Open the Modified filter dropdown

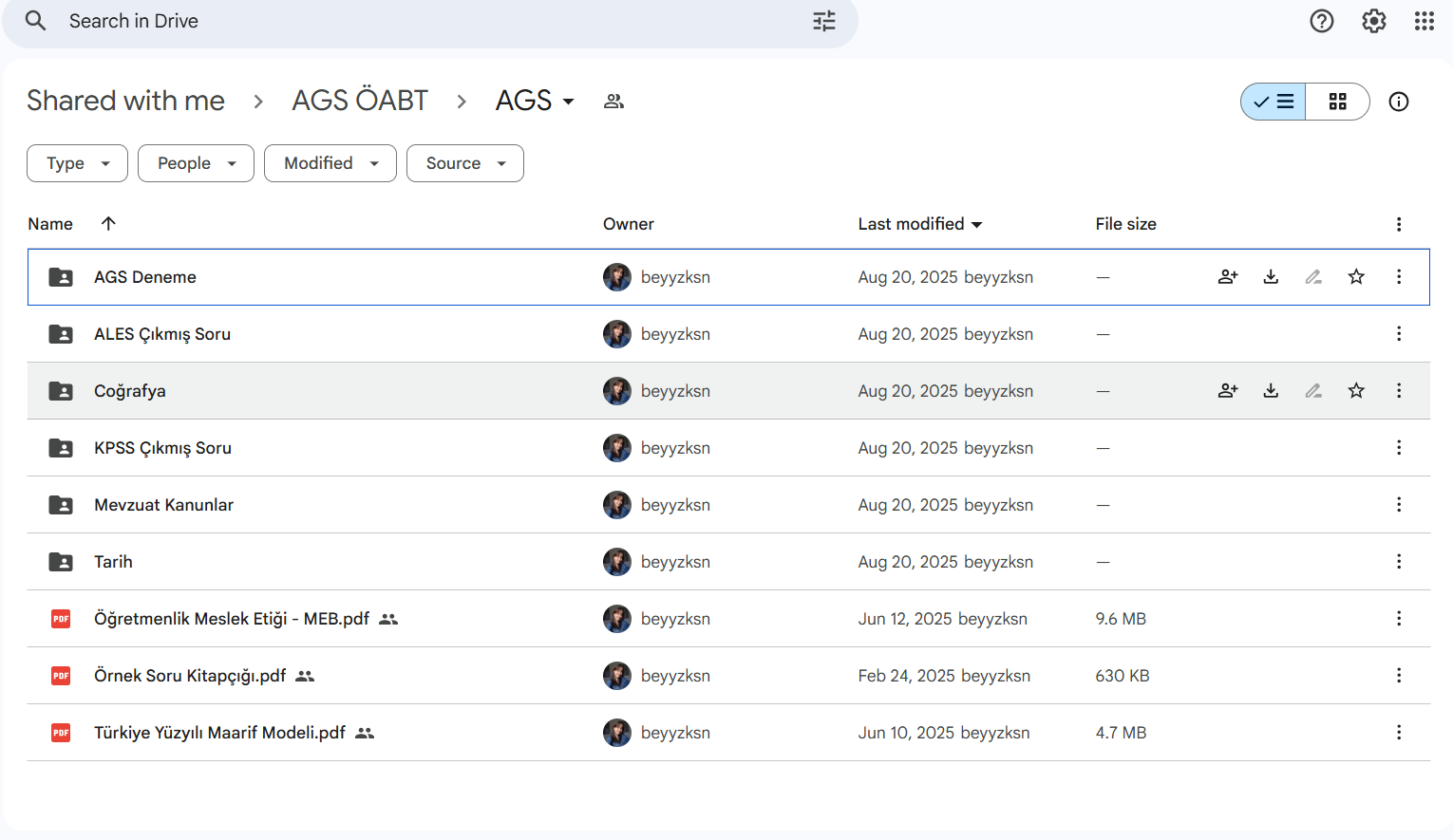[330, 163]
